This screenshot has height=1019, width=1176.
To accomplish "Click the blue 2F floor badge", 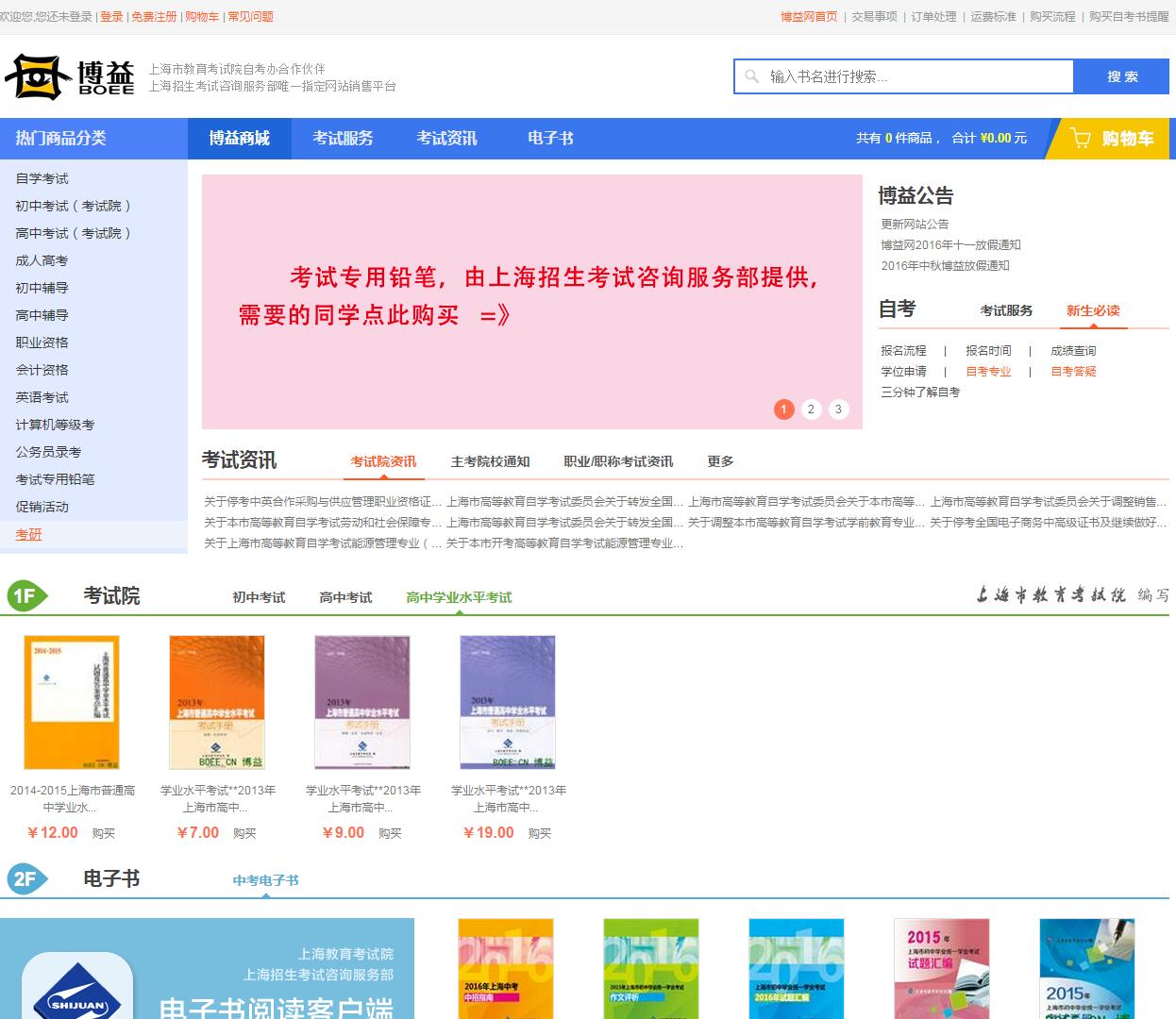I will 25,879.
